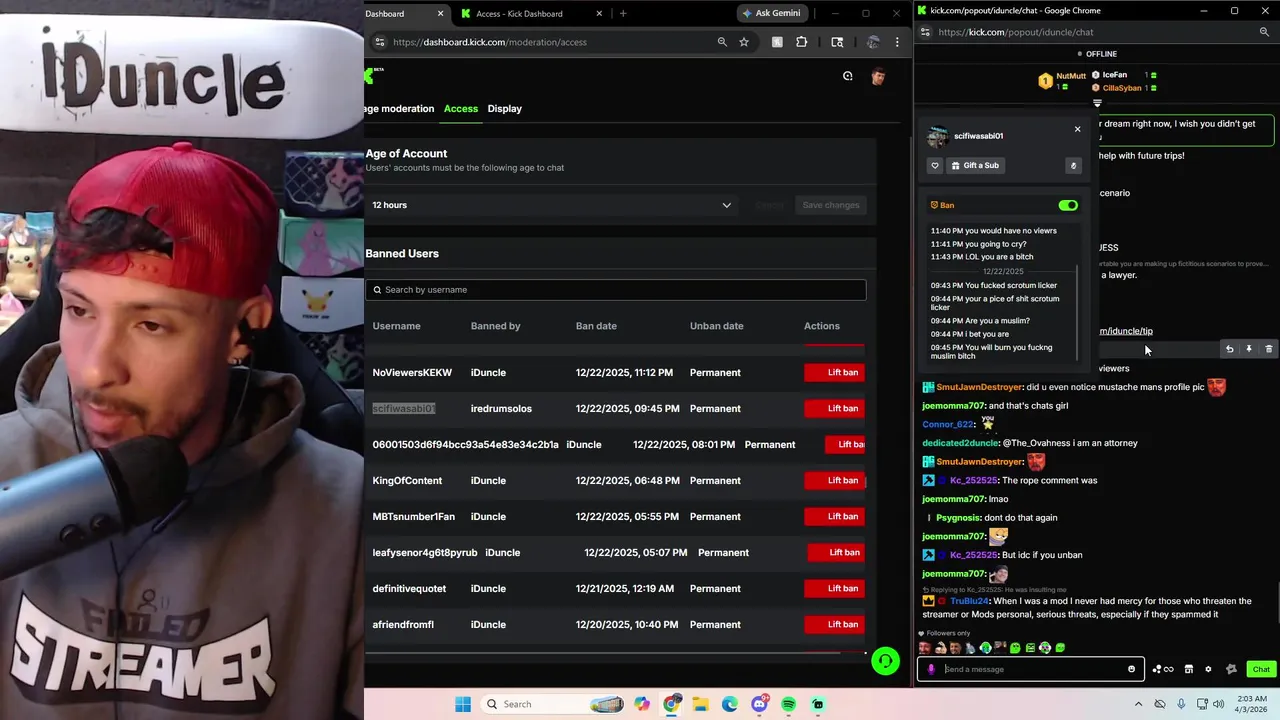Click the mute icon in scifiwasabi01 card
The image size is (1280, 720).
pos(1073,165)
